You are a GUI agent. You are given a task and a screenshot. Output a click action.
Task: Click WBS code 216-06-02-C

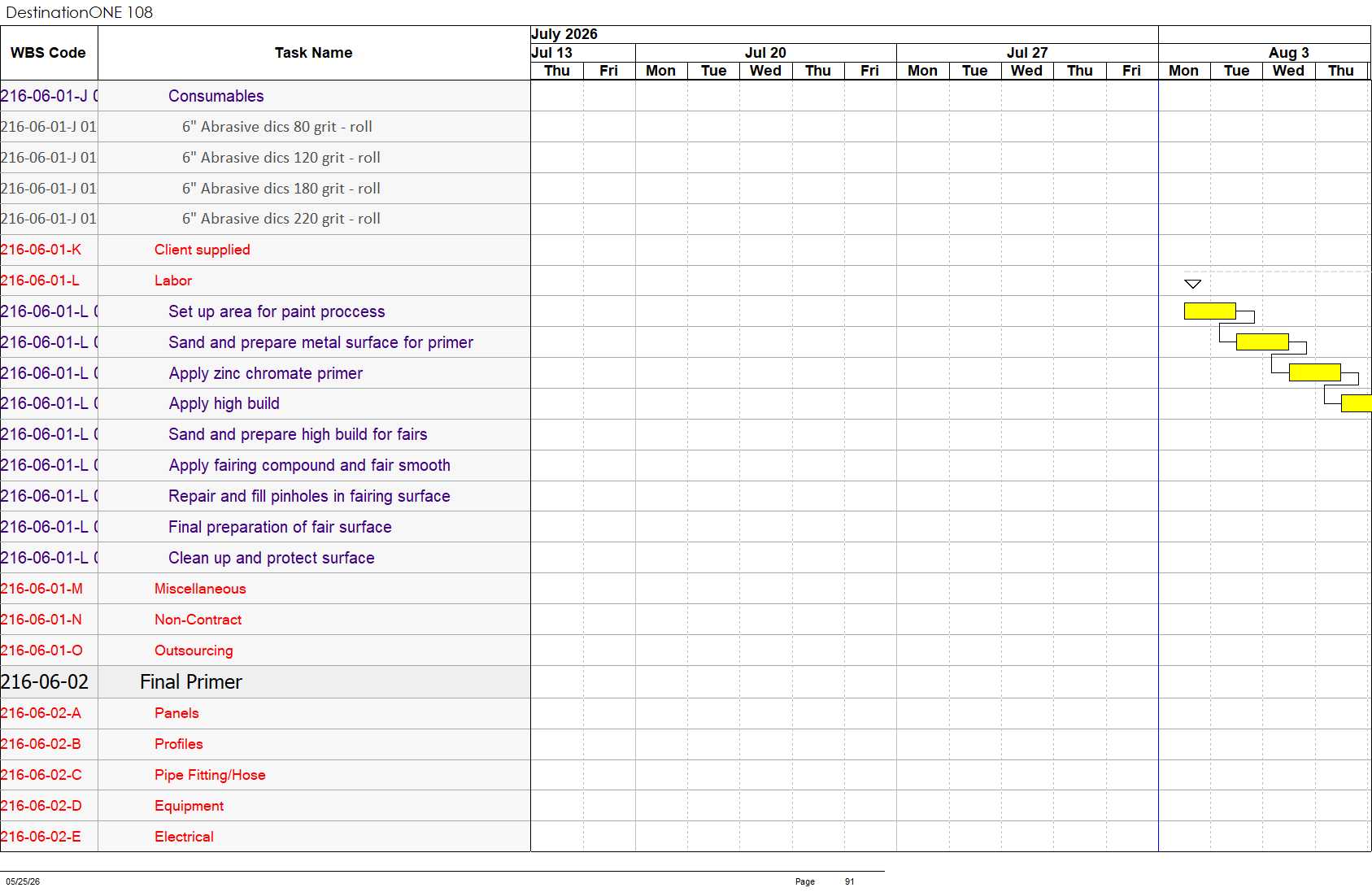click(x=41, y=775)
